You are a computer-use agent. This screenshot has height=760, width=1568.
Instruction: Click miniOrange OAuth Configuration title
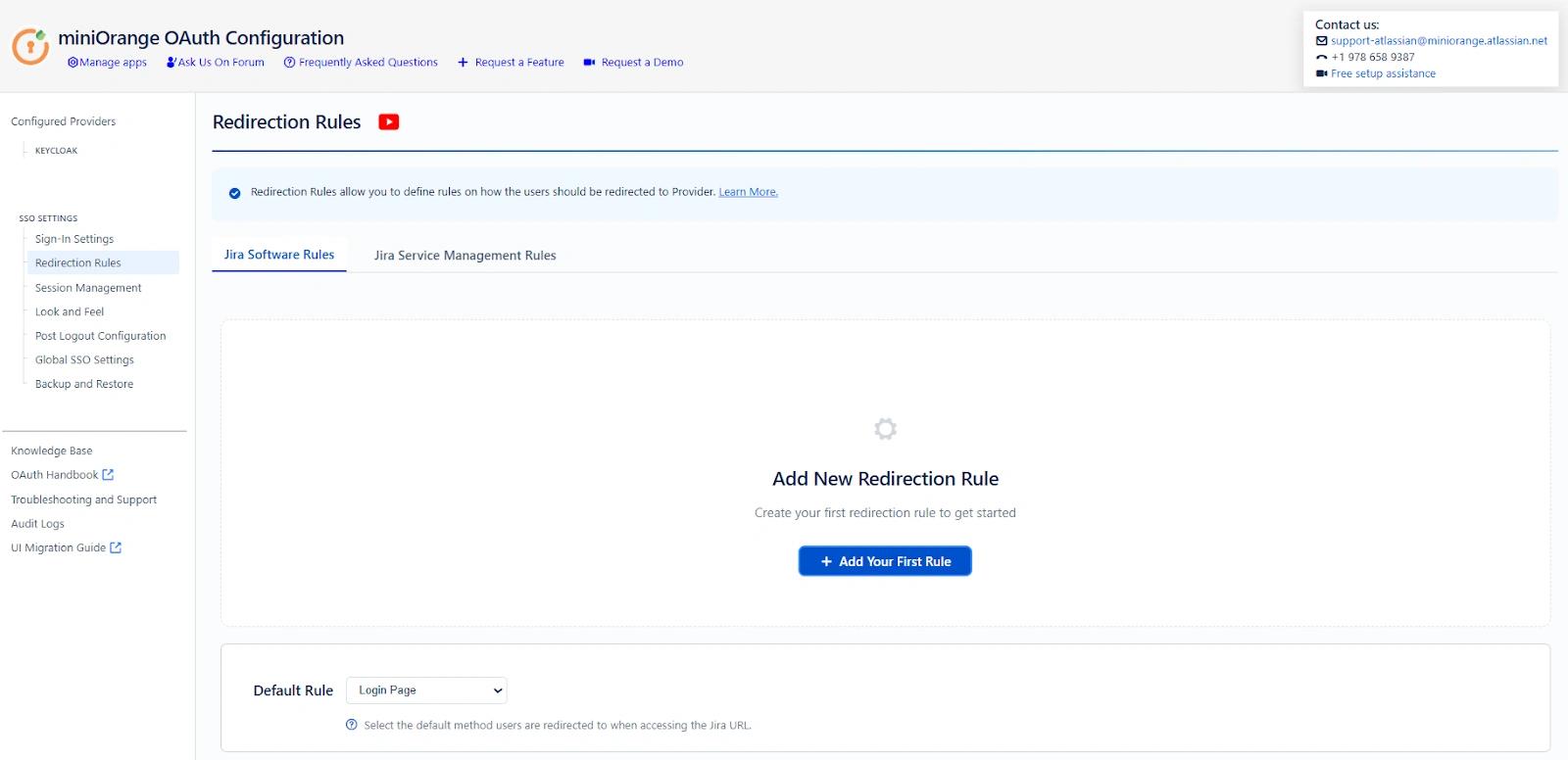pyautogui.click(x=201, y=38)
